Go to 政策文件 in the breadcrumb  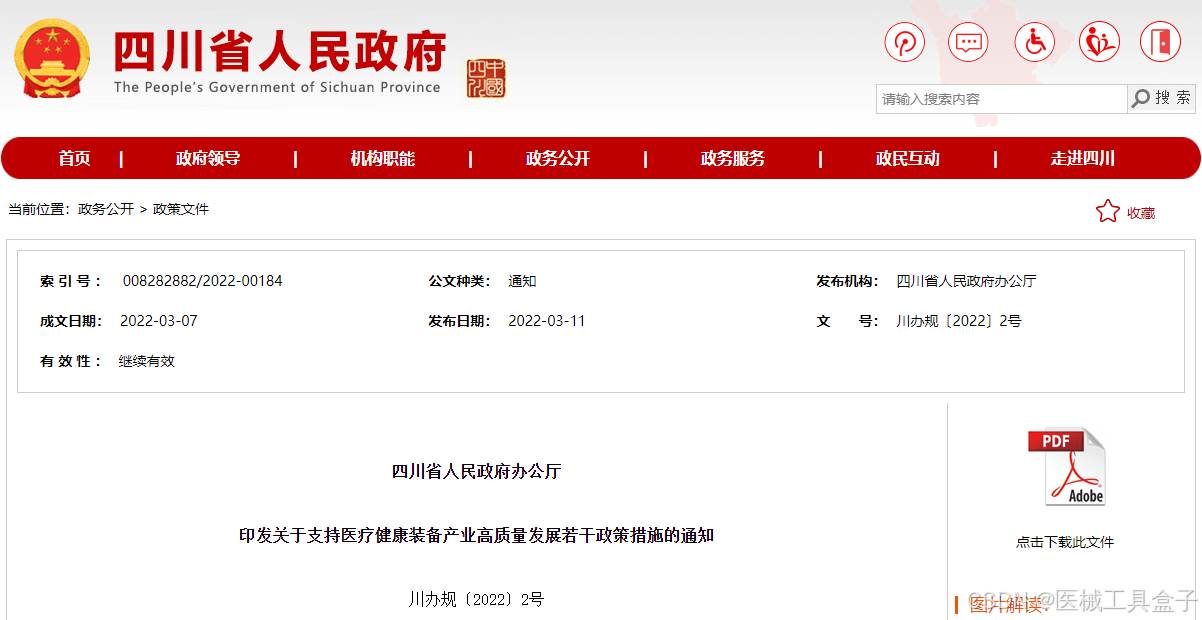tap(181, 209)
